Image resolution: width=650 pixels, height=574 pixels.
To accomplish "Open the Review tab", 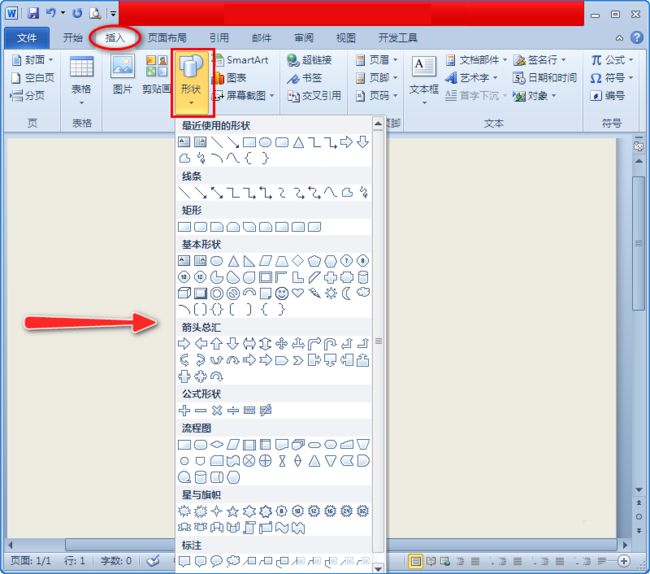I will tap(304, 38).
